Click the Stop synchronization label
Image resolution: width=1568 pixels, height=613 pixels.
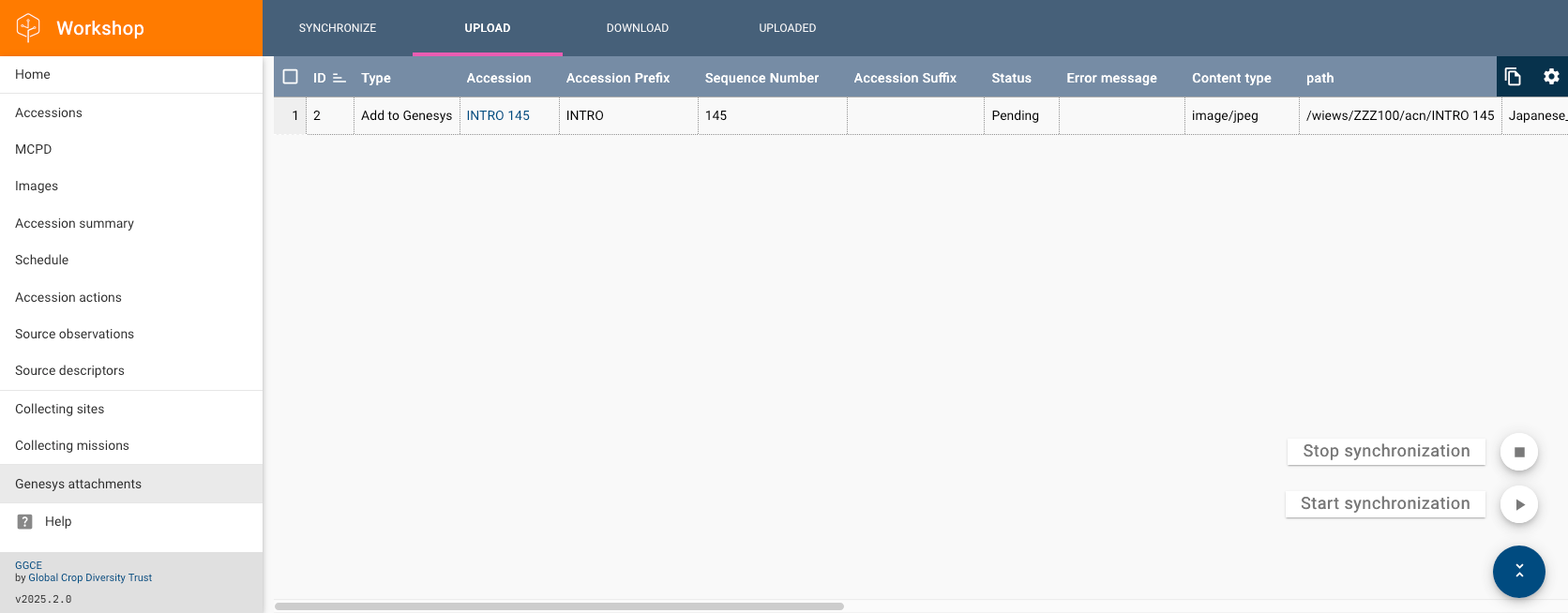[1386, 451]
